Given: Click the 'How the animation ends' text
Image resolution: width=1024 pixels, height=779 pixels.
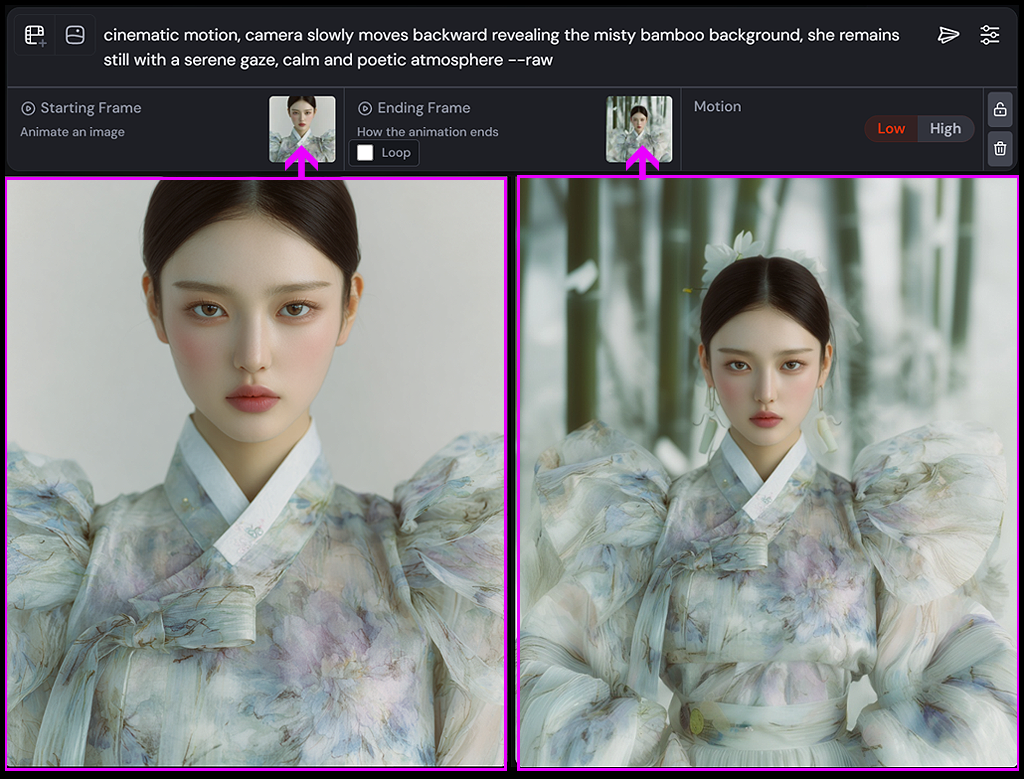Looking at the screenshot, I should [428, 132].
